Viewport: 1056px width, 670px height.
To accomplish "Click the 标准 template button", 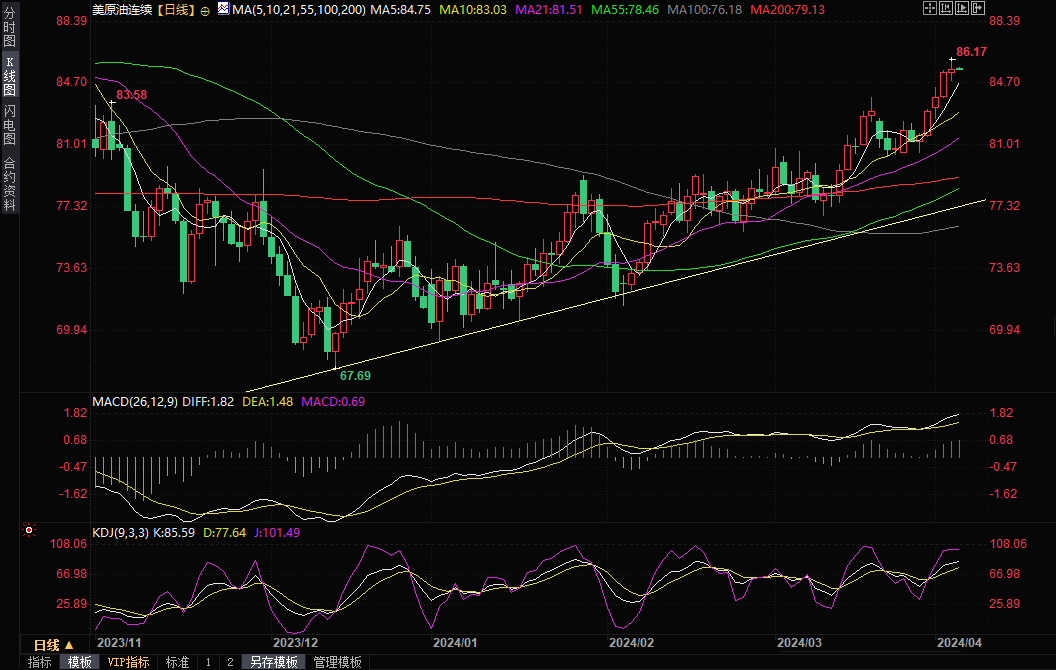I will coord(177,662).
